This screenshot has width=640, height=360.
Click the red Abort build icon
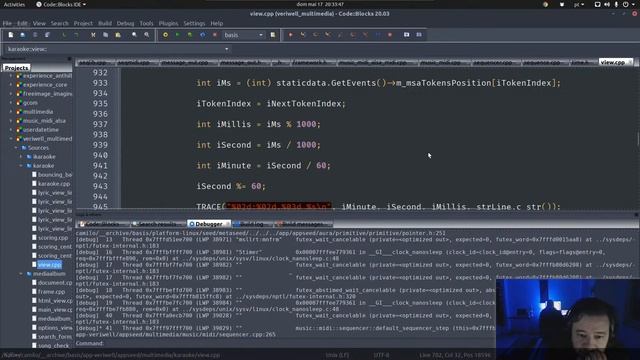coord(215,35)
